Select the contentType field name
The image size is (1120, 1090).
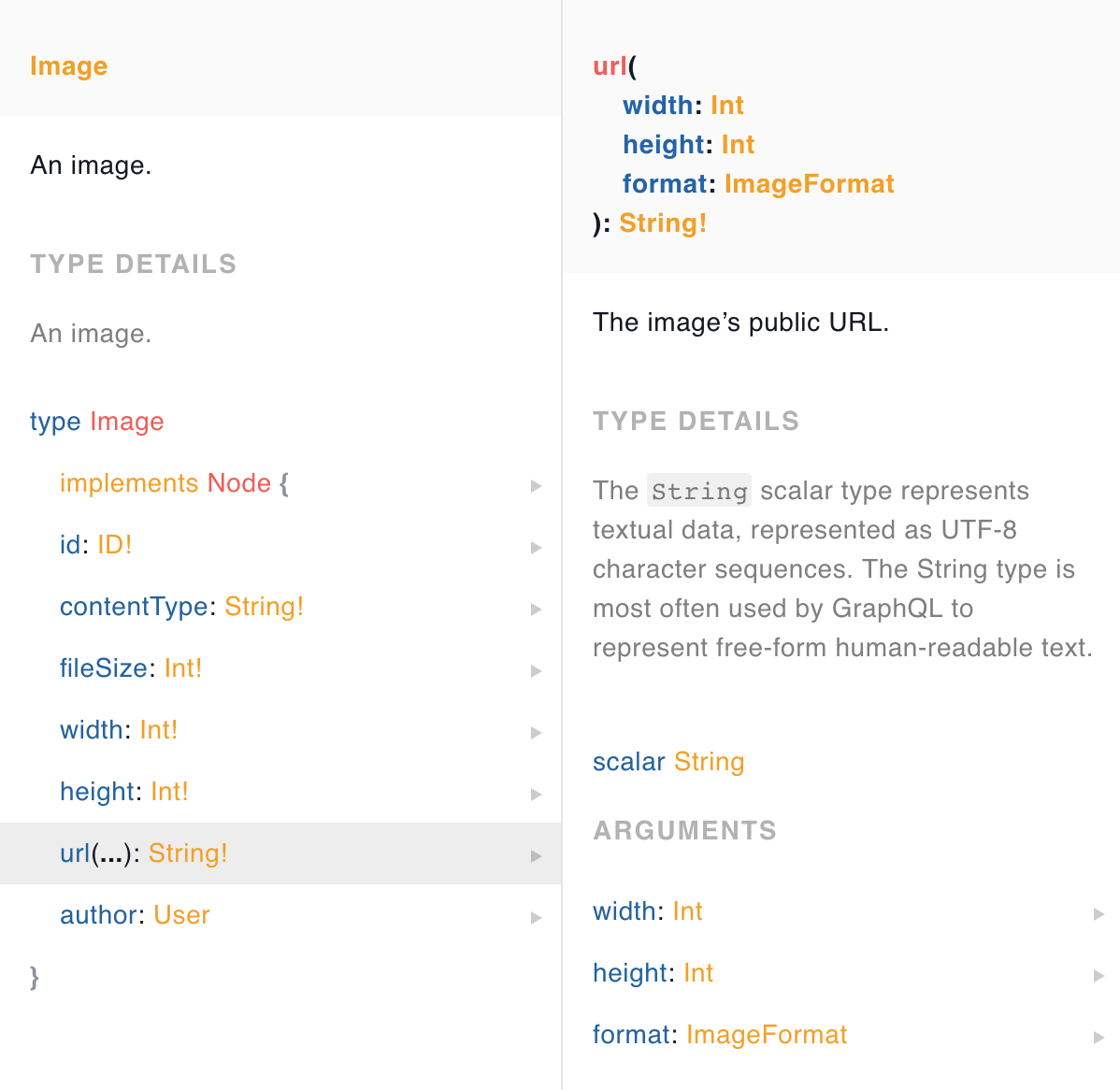tap(134, 607)
